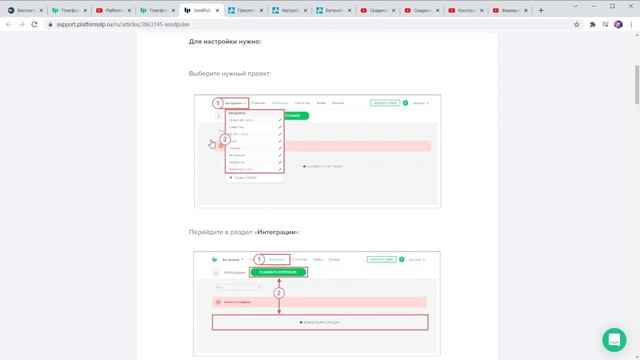
Task: Open the Integrations section screenshot image
Action: [x=317, y=304]
